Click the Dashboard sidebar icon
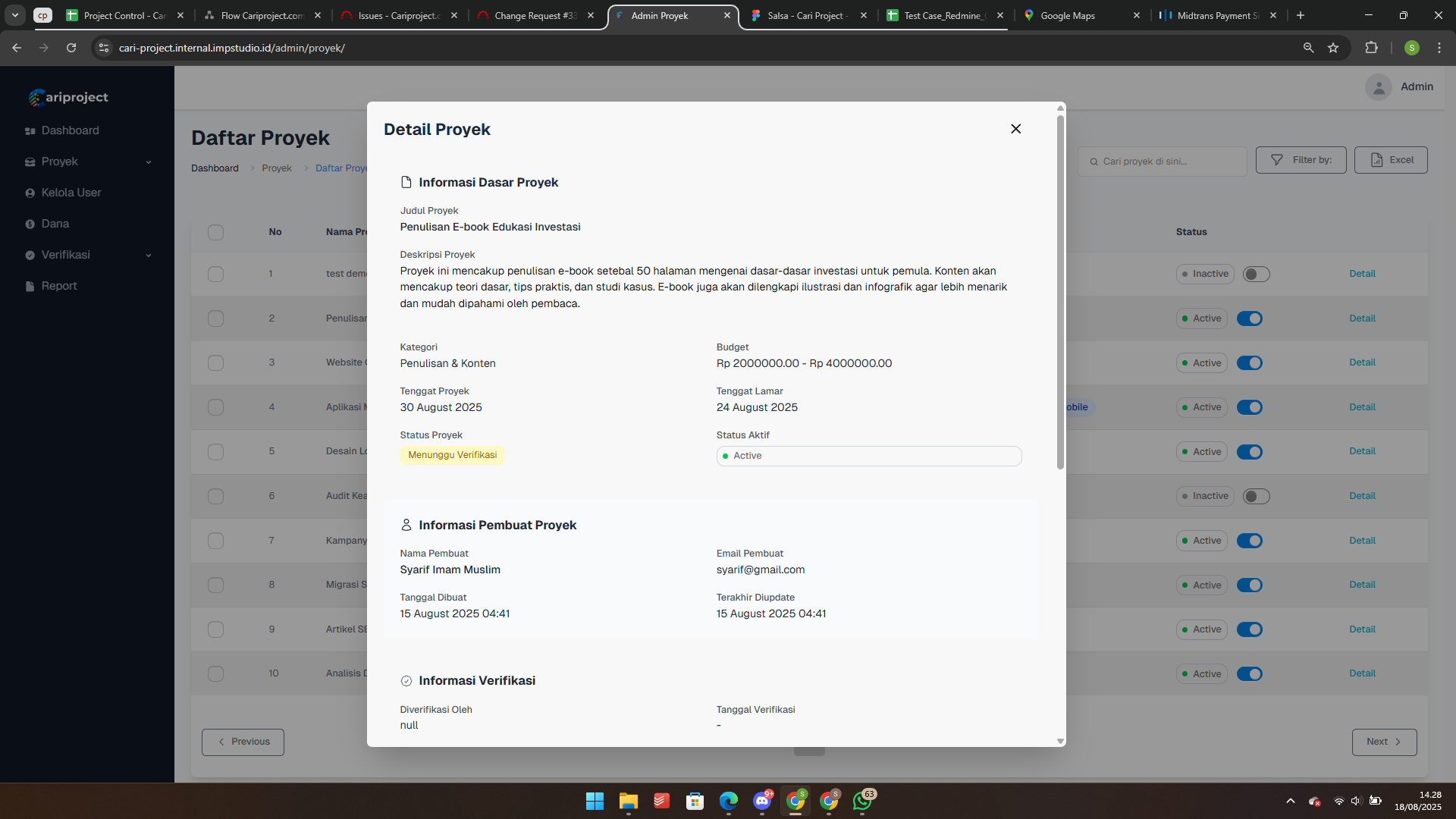This screenshot has height=819, width=1456. click(x=30, y=131)
